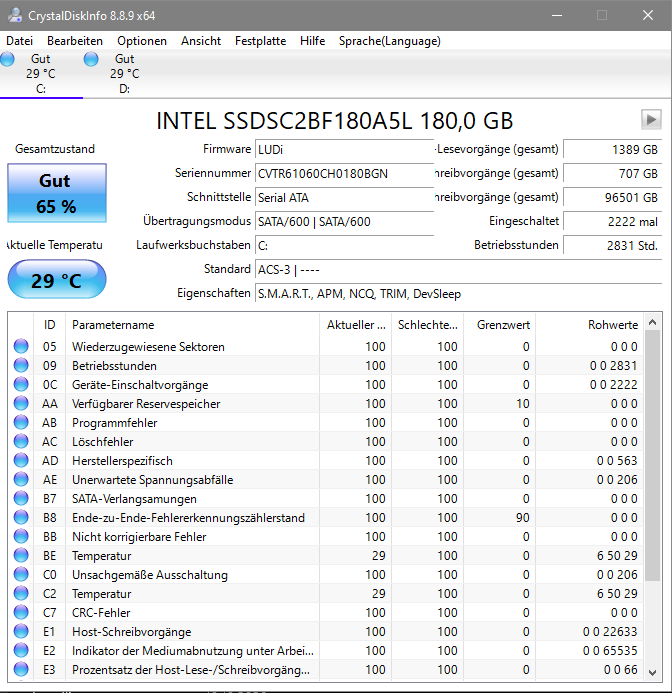Click the SMART list vertical scrollbar thumb
This screenshot has width=672, height=693.
pyautogui.click(x=652, y=455)
